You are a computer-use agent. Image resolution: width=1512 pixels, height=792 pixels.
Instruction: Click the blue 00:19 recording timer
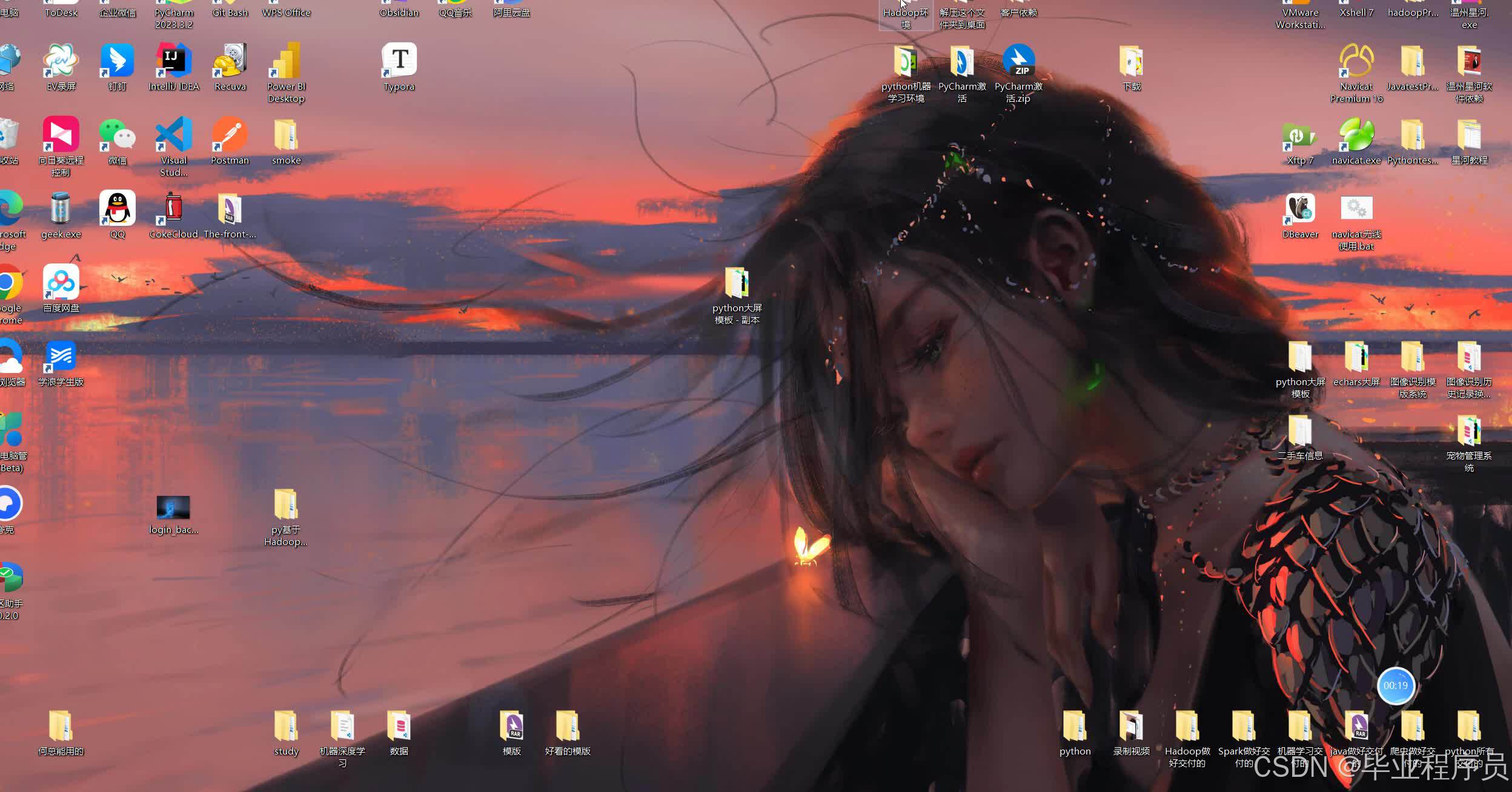(1396, 685)
